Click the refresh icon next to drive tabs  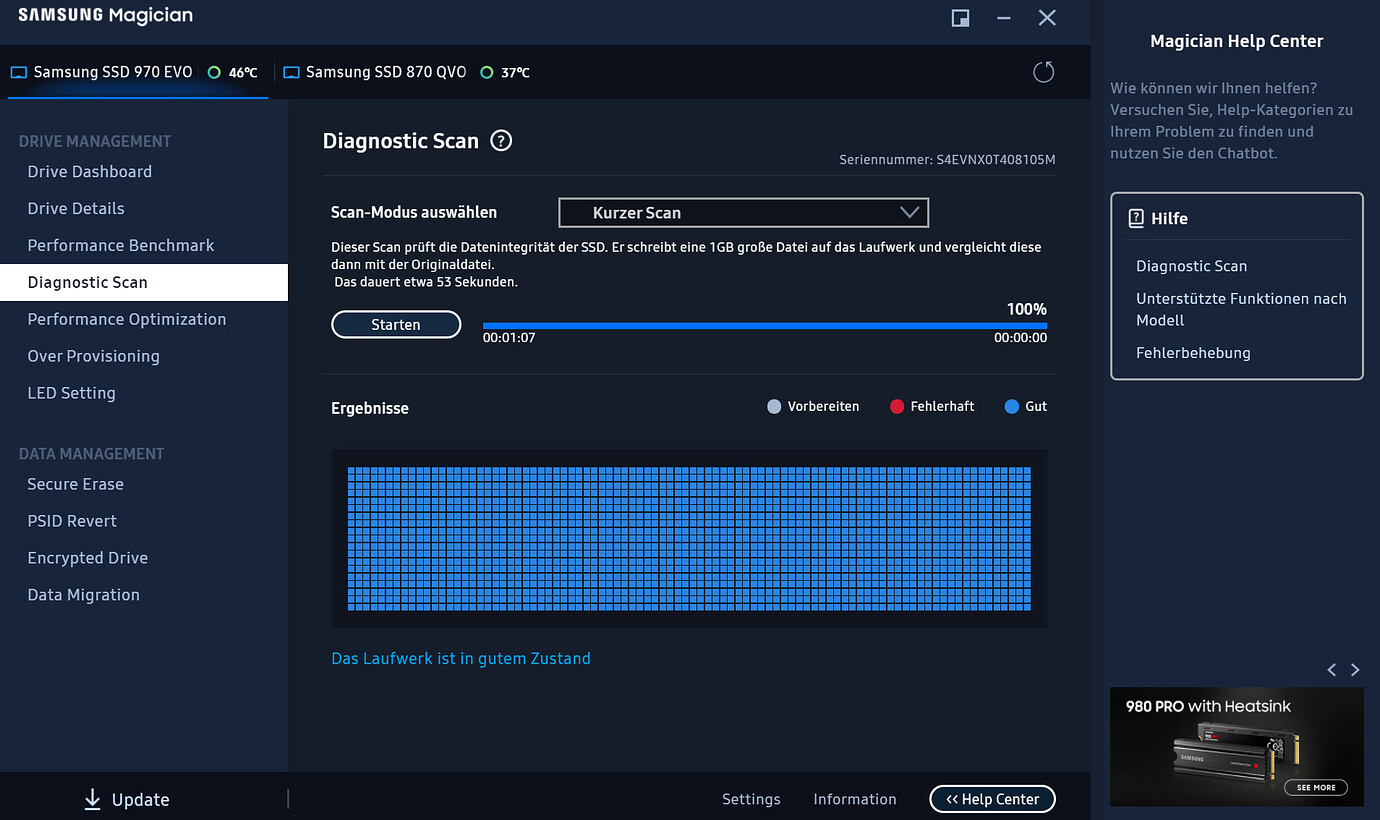[x=1043, y=72]
